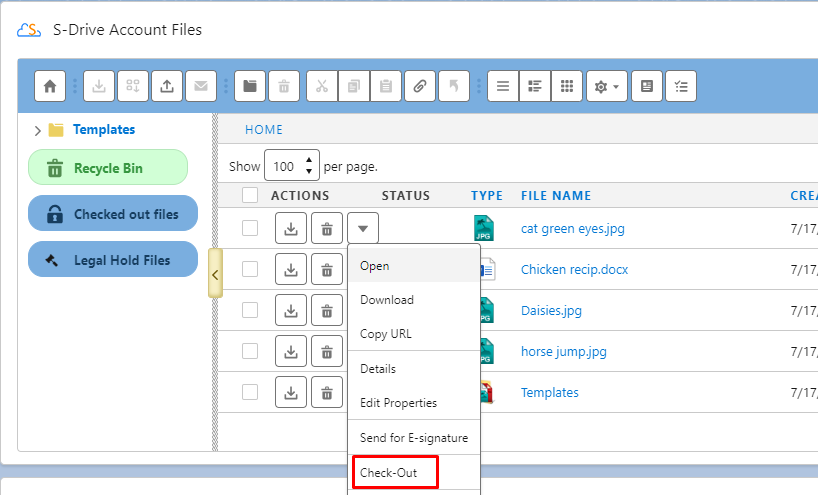818x495 pixels.
Task: Click the checklist icon at toolbar end
Action: coord(680,86)
